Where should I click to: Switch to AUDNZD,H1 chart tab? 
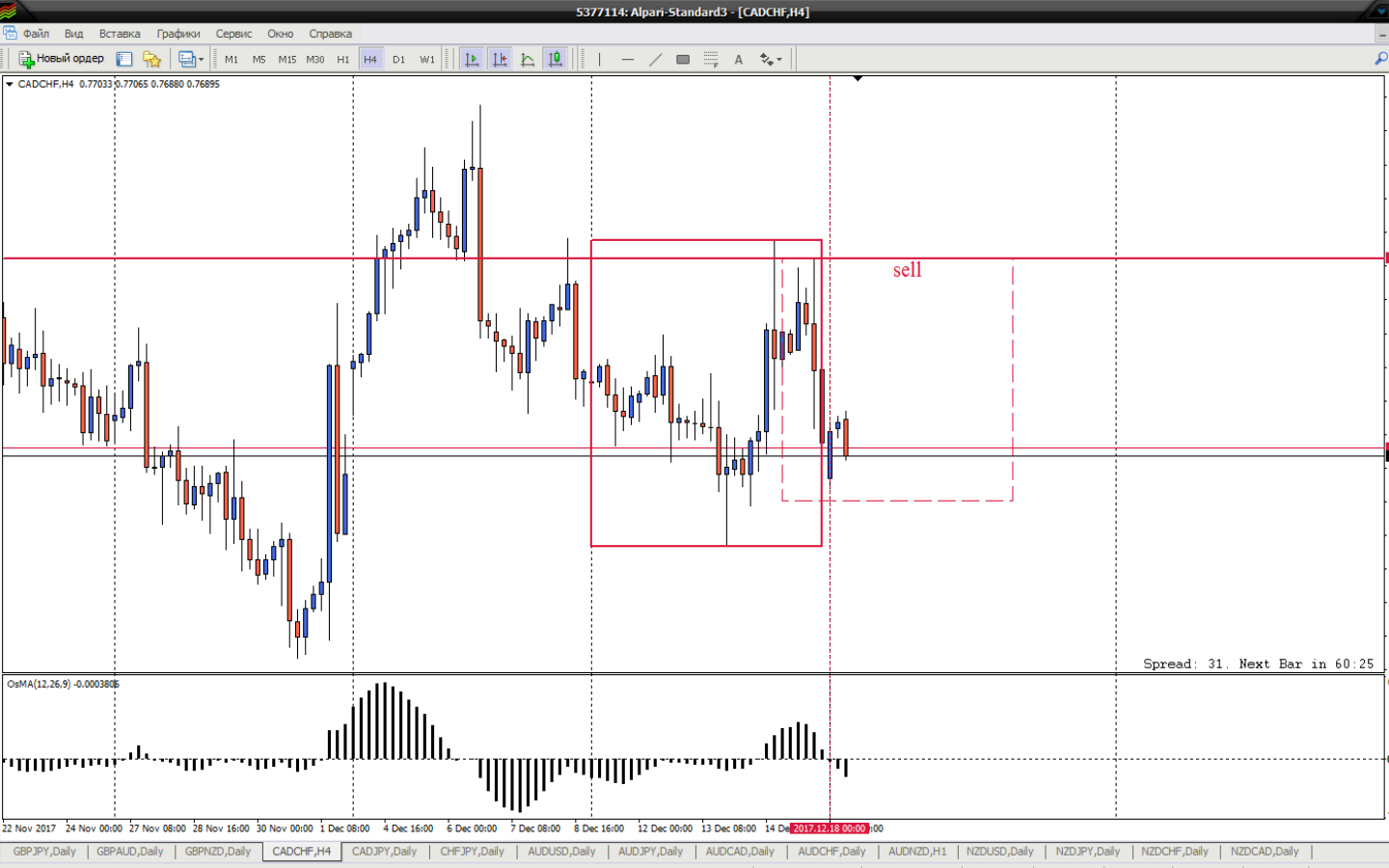tap(917, 852)
